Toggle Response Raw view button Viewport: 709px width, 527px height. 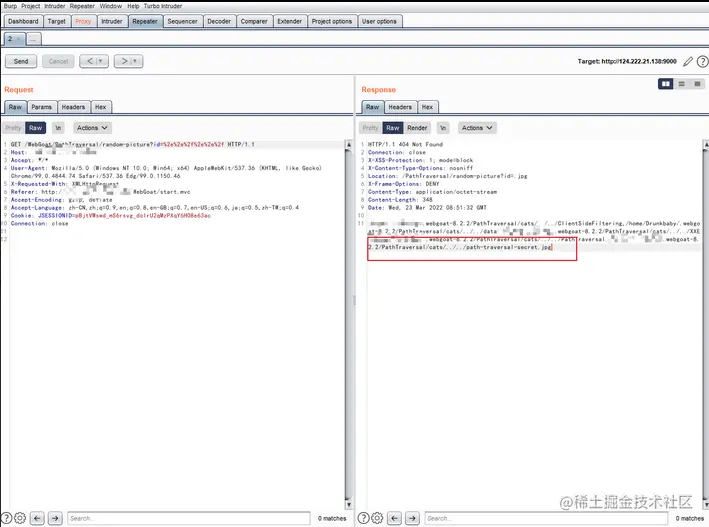pos(393,128)
